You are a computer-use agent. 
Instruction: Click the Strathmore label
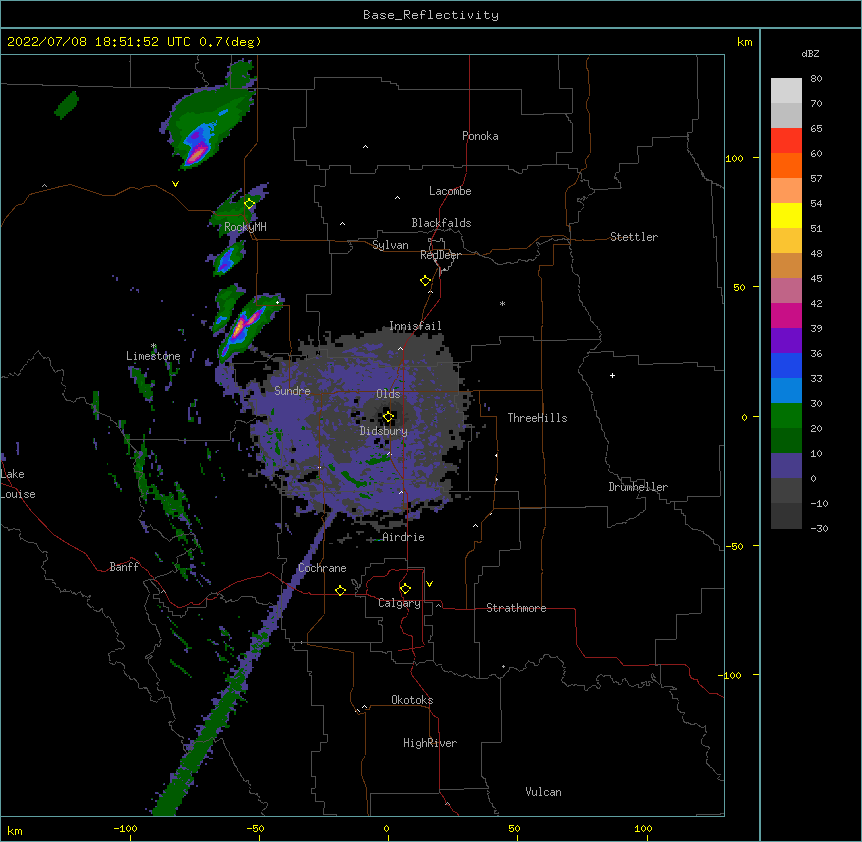[x=516, y=608]
